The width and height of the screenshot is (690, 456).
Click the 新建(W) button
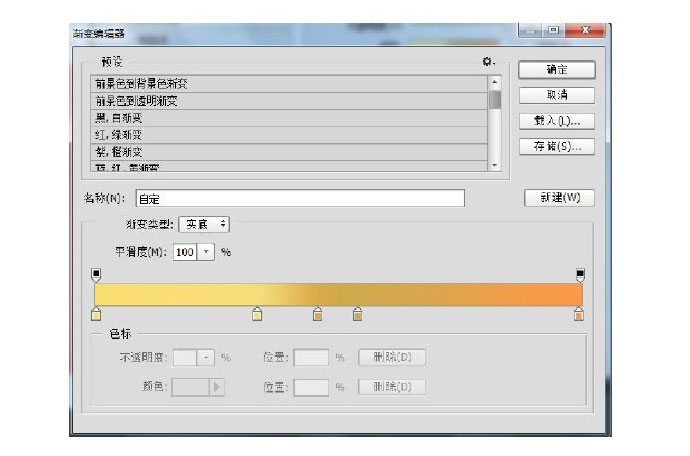559,198
